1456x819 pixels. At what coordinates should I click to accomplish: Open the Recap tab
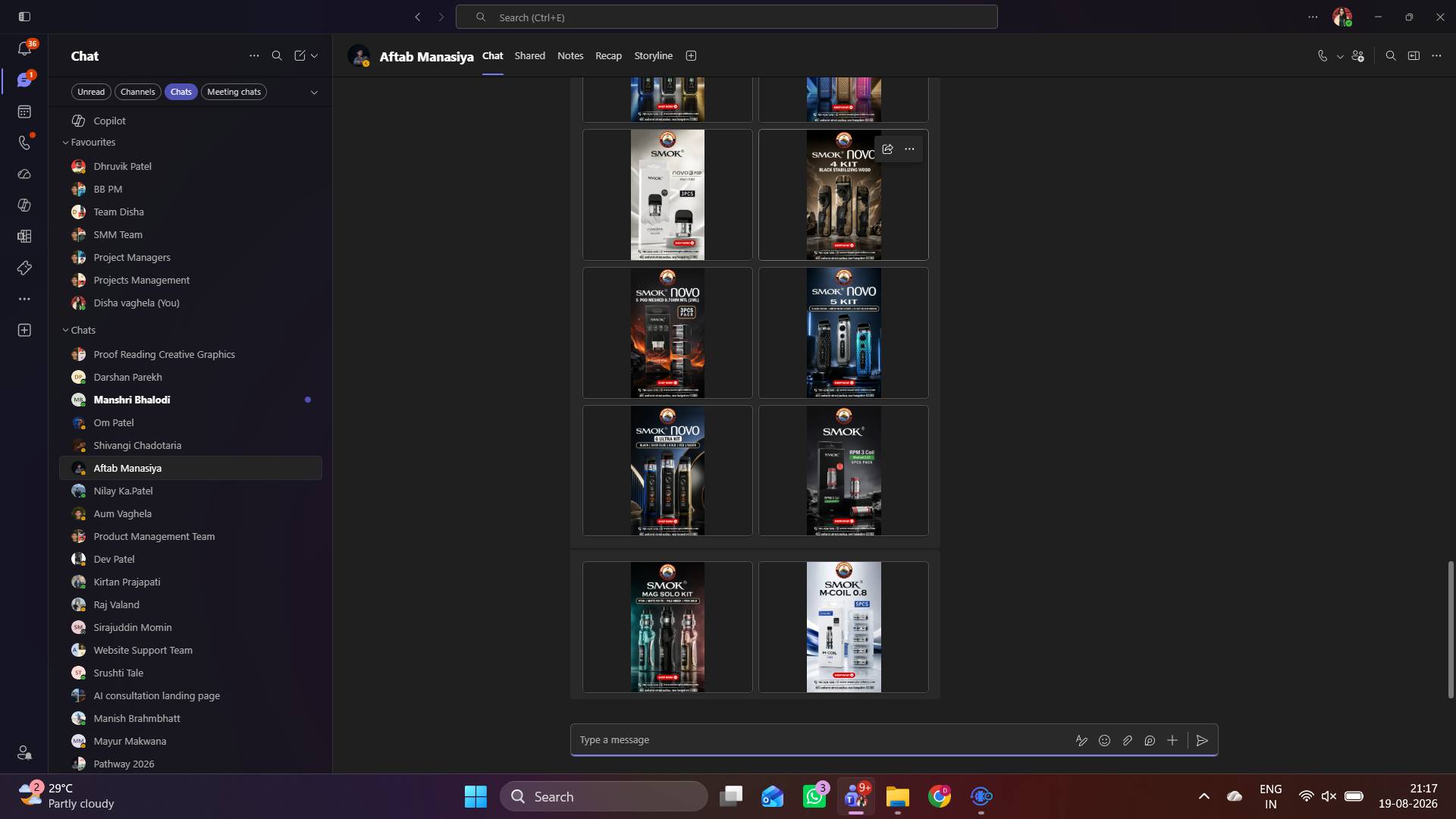(608, 56)
